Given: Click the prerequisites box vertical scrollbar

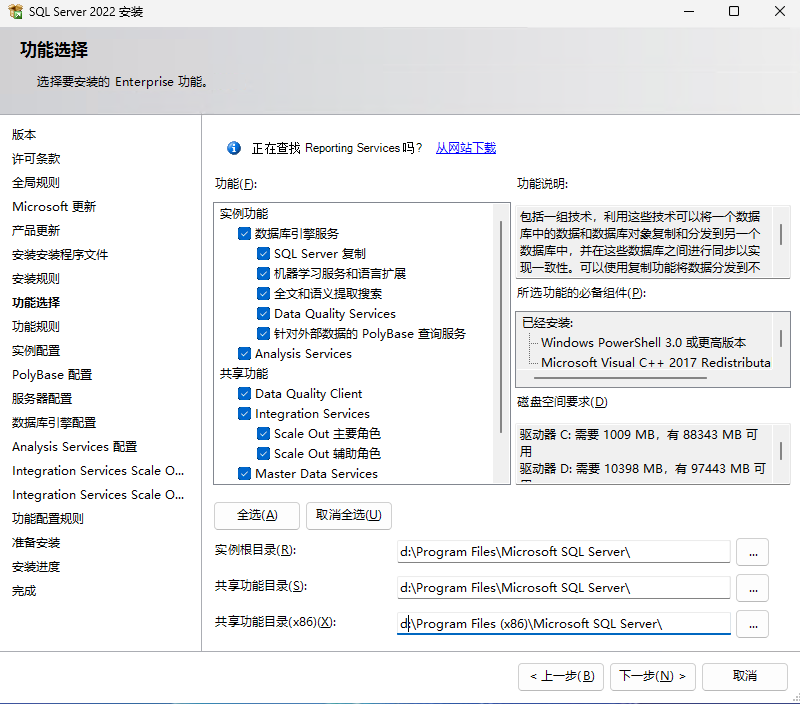Looking at the screenshot, I should click(x=781, y=339).
